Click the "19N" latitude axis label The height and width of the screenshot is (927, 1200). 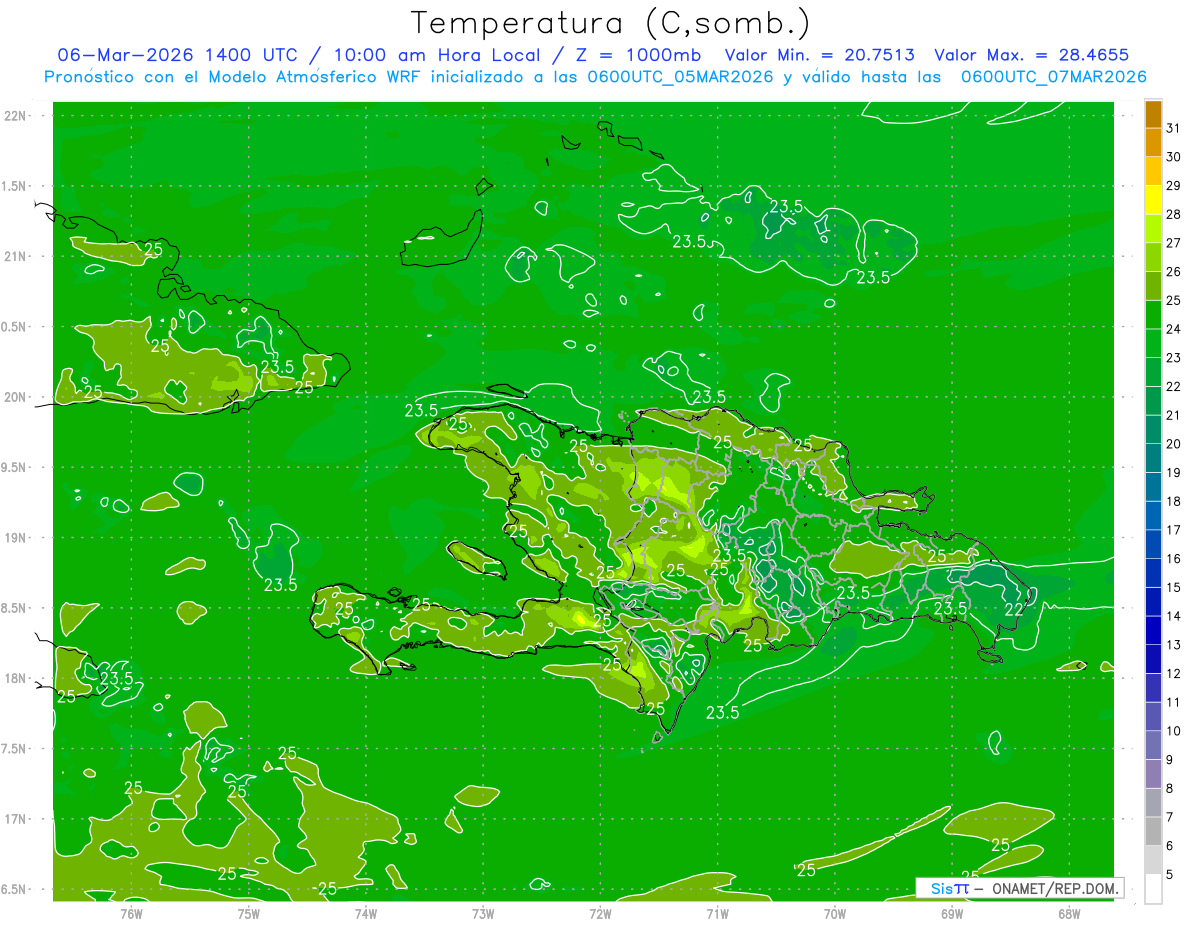point(17,538)
